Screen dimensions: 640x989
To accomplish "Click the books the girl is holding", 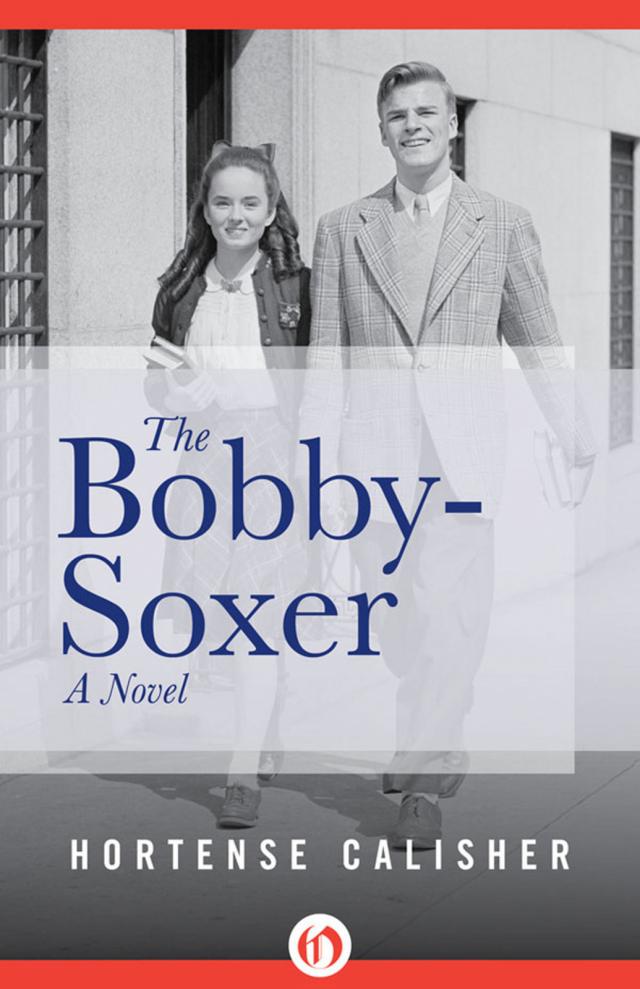I will (166, 353).
